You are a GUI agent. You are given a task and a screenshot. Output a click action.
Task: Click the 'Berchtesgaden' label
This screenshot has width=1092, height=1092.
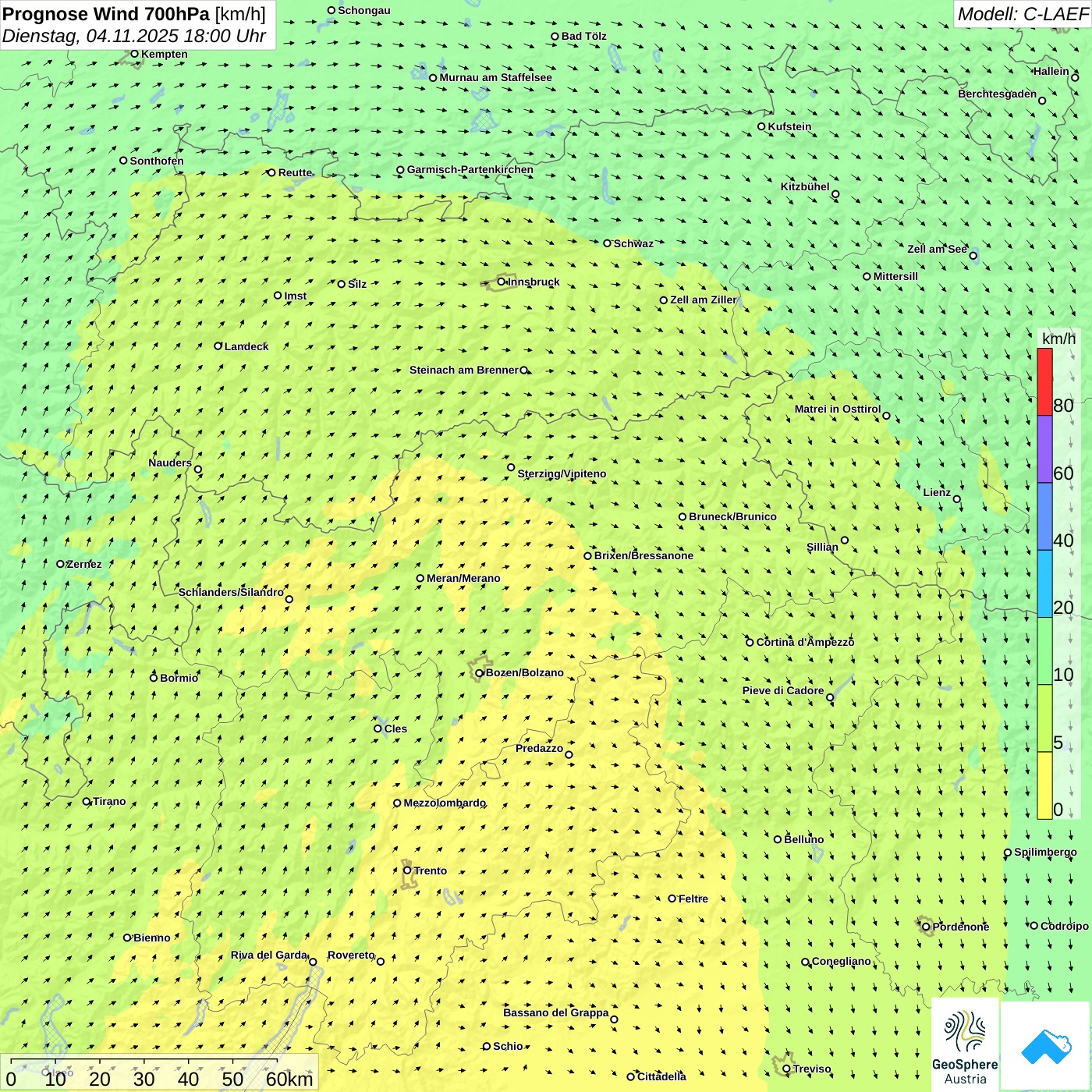tap(998, 94)
